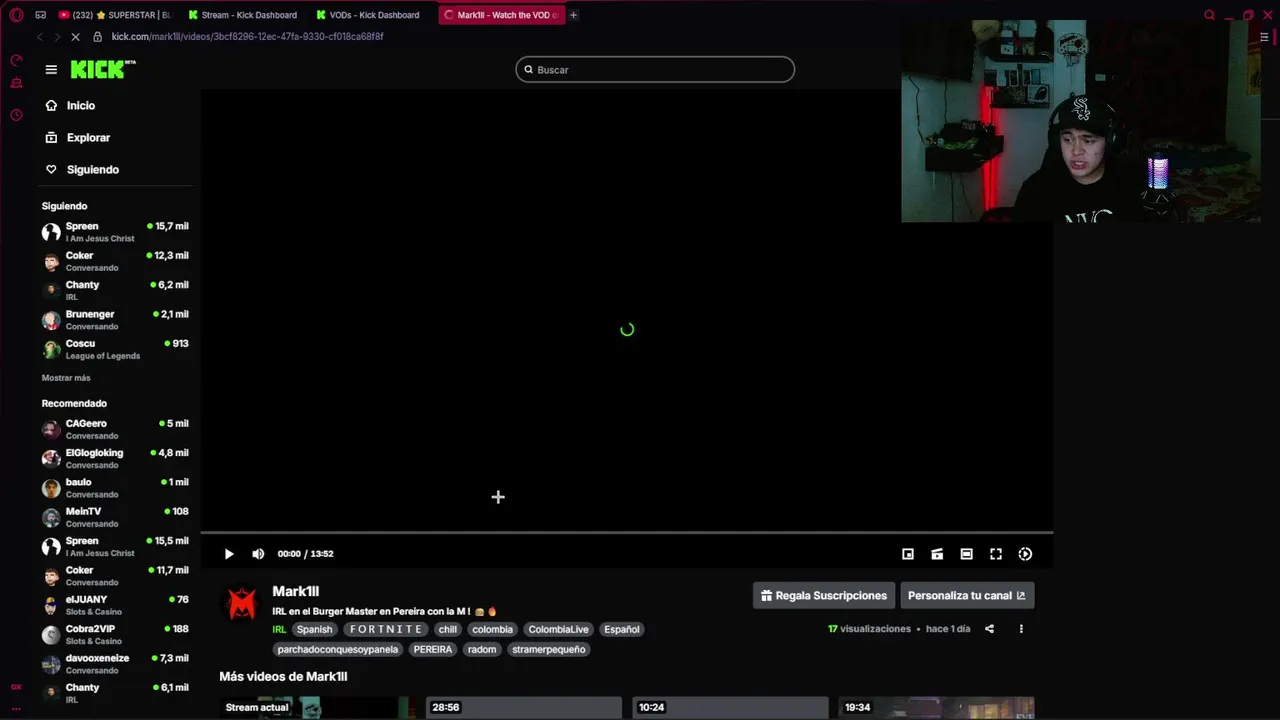Open Cobra2VIP recommended channel
Viewport: 1280px width, 720px height.
point(115,634)
